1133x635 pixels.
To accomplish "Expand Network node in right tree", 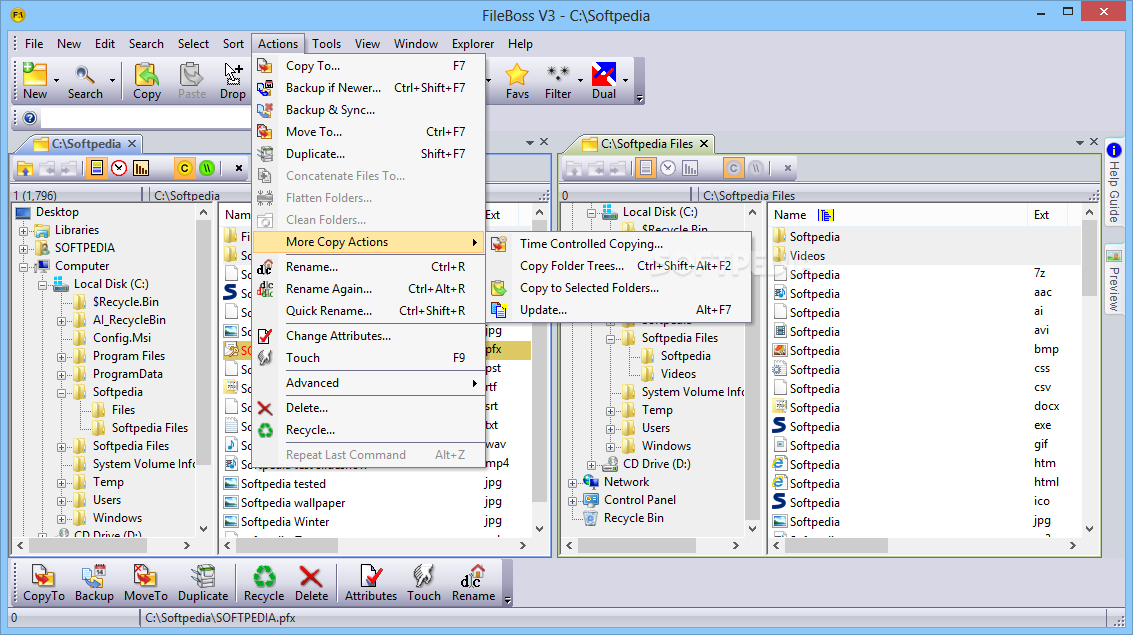I will 572,483.
